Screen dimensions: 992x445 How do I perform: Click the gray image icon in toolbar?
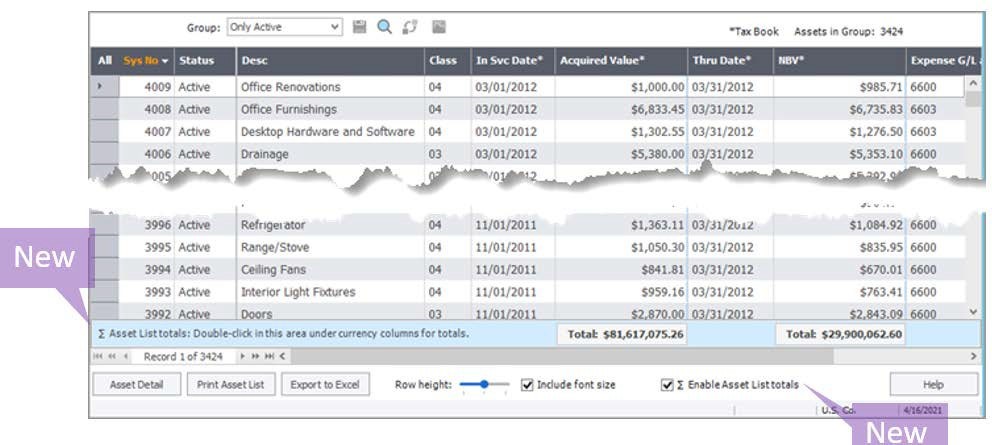[x=439, y=27]
